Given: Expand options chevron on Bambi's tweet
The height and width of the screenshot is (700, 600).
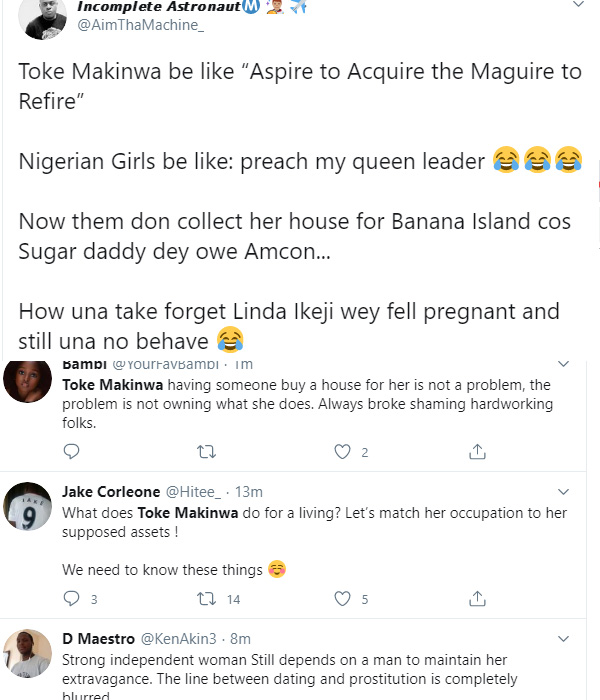Looking at the screenshot, I should (564, 364).
